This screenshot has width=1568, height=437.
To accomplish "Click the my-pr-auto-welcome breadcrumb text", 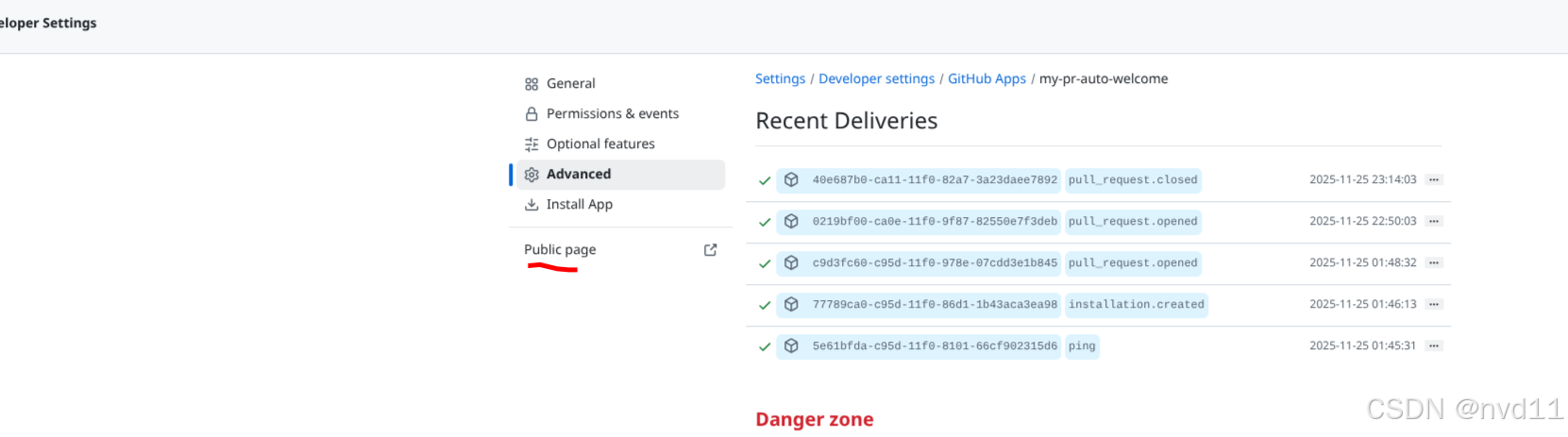I will point(1104,79).
